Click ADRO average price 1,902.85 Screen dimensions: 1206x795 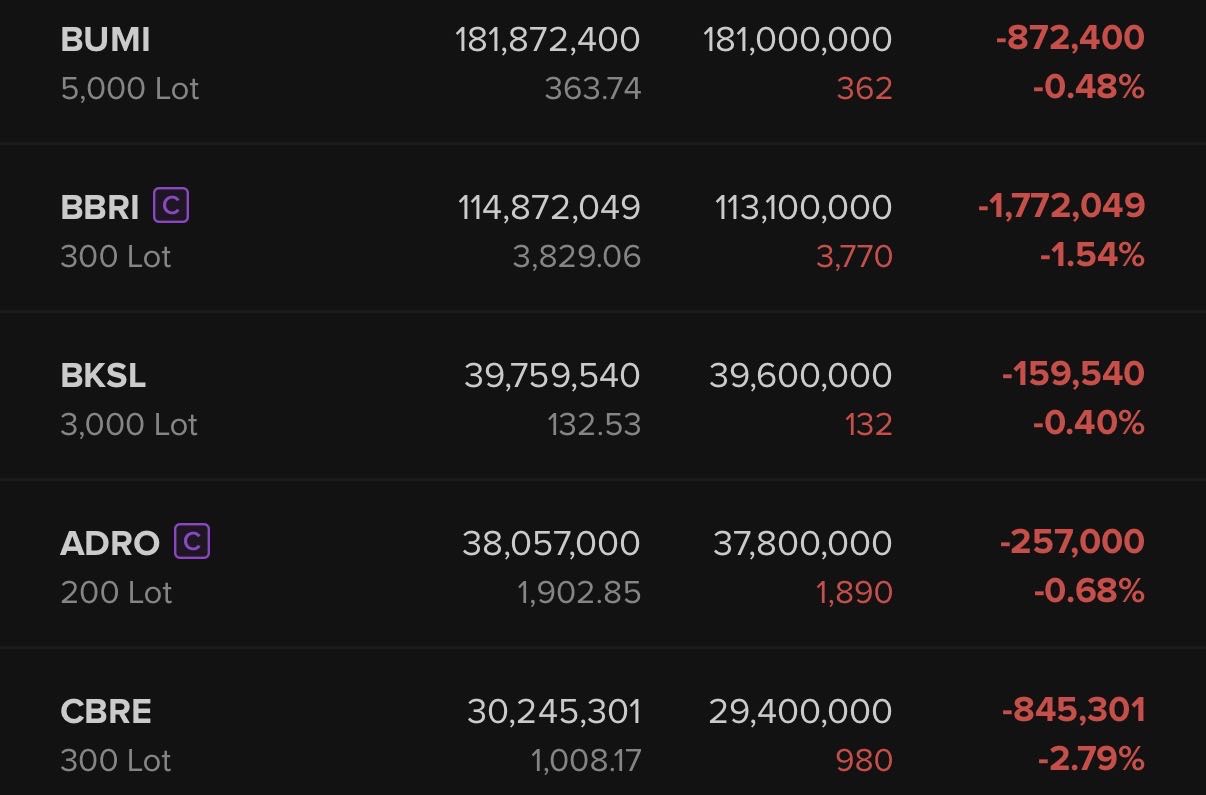click(579, 593)
